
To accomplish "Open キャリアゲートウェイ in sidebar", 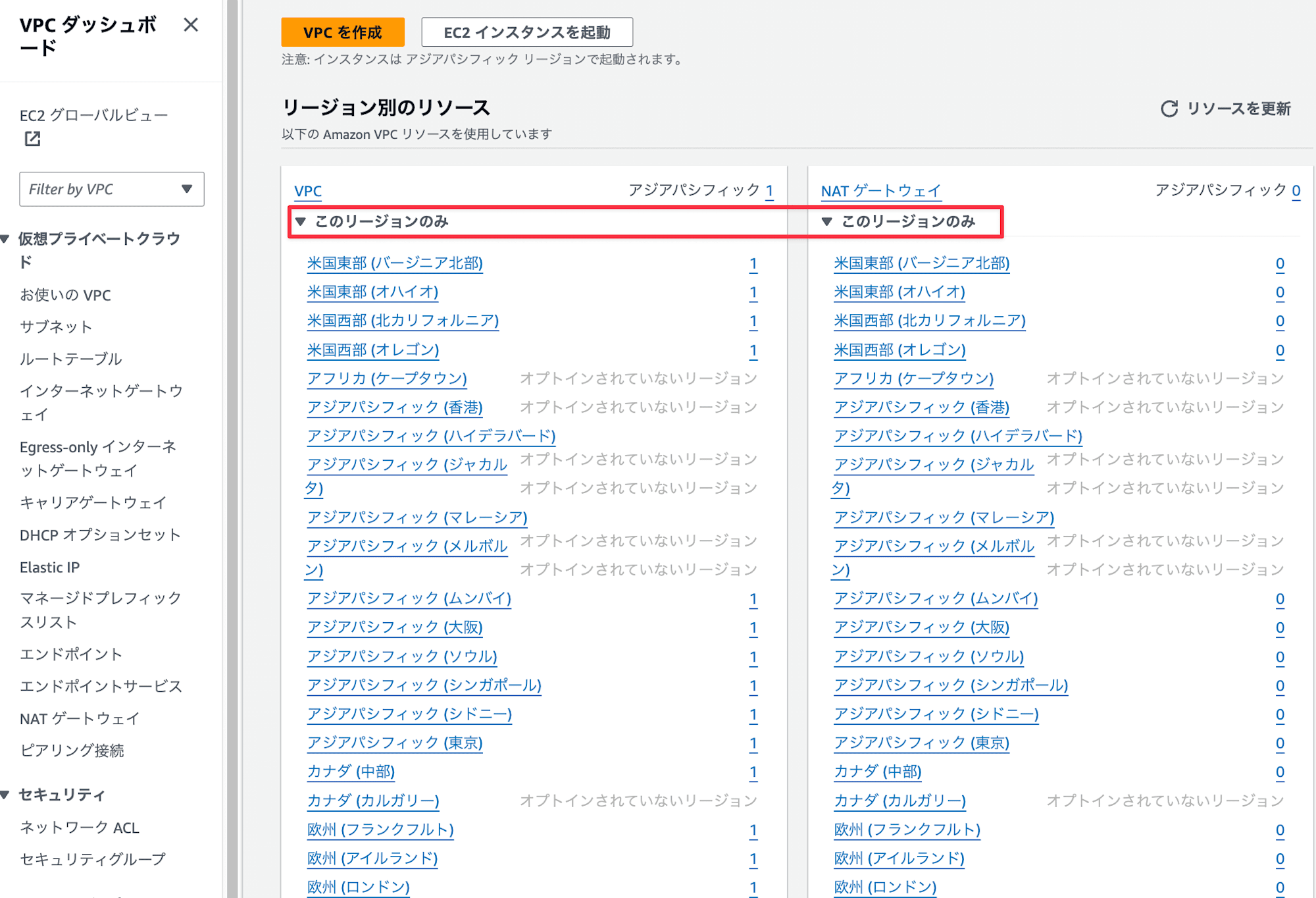I will [93, 502].
